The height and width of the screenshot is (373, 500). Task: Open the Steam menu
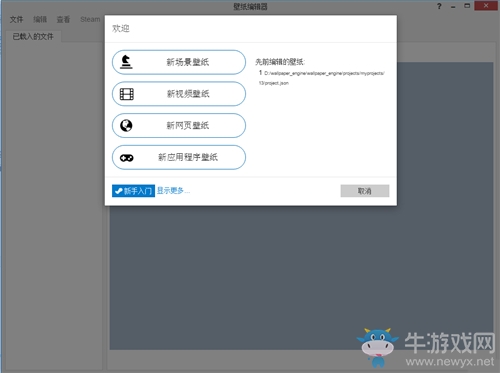coord(90,19)
